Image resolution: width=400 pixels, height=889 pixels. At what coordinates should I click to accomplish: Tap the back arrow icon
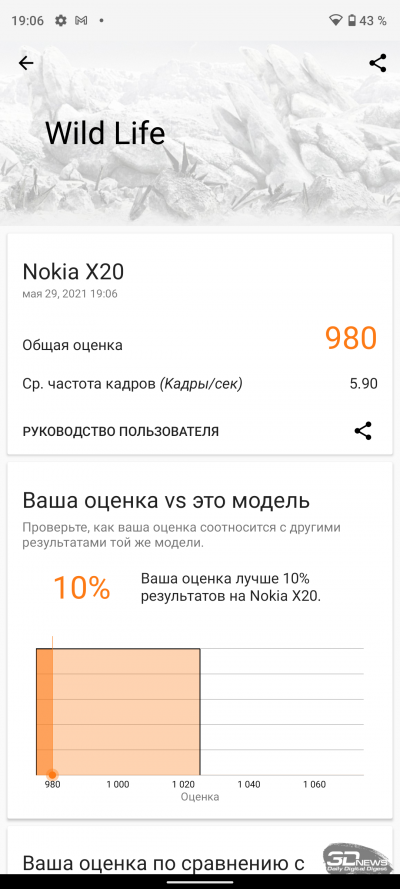26,64
